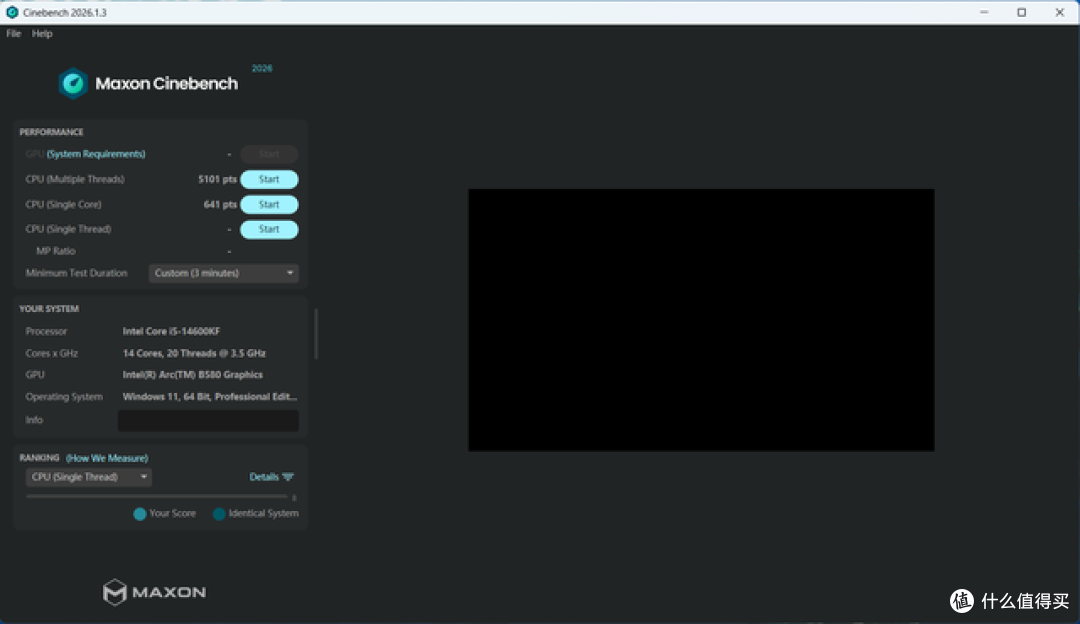
Task: Click the black render preview area
Action: (701, 320)
